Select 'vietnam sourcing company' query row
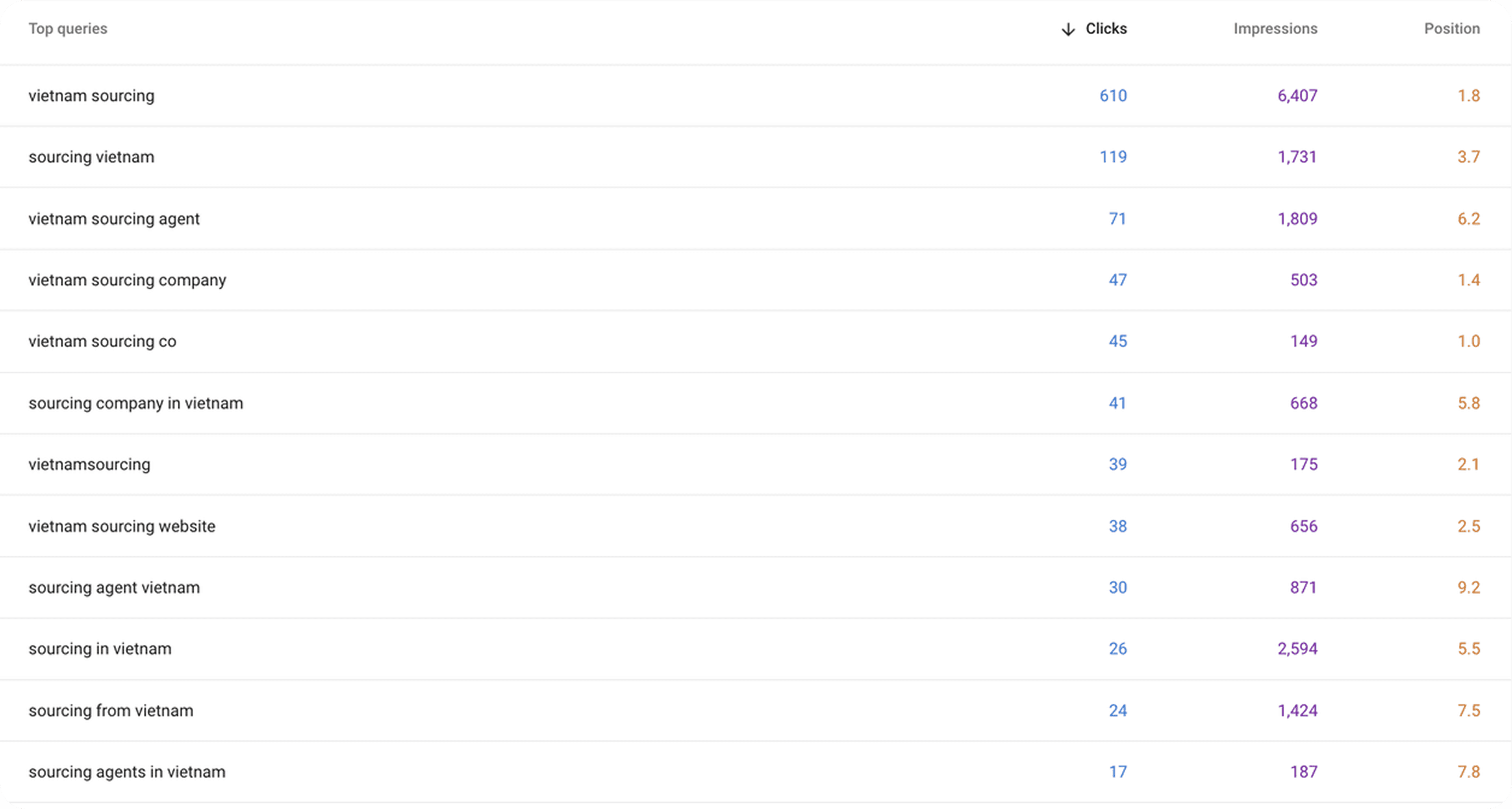This screenshot has height=809, width=1512. (127, 280)
